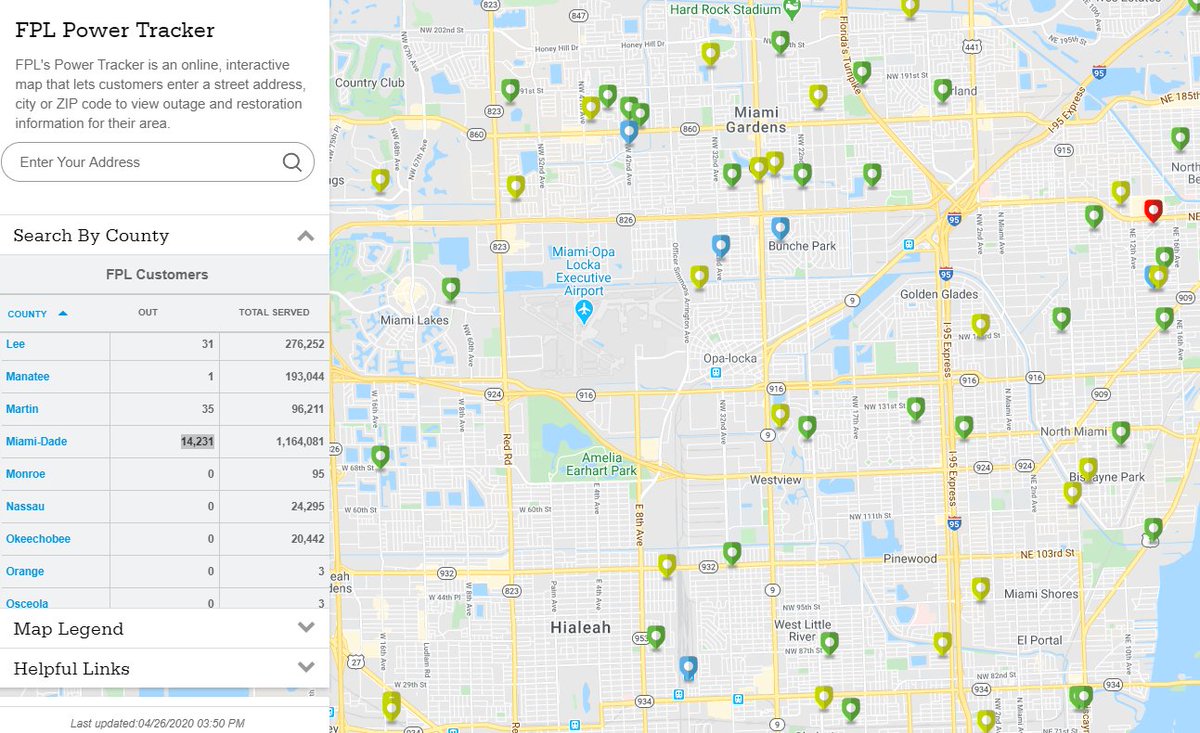
Task: Click the blue marker in Hialeah near 934
Action: [x=687, y=667]
